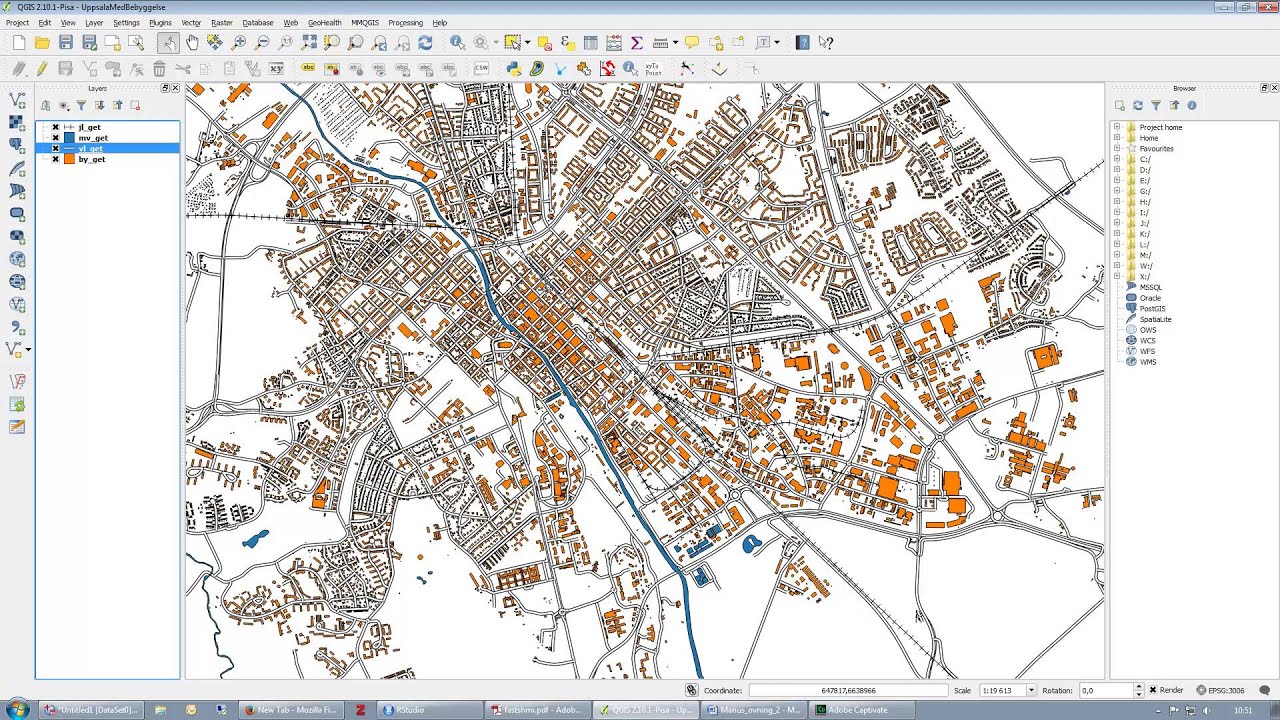1280x720 pixels.
Task: Open the Raster menu
Action: (222, 22)
